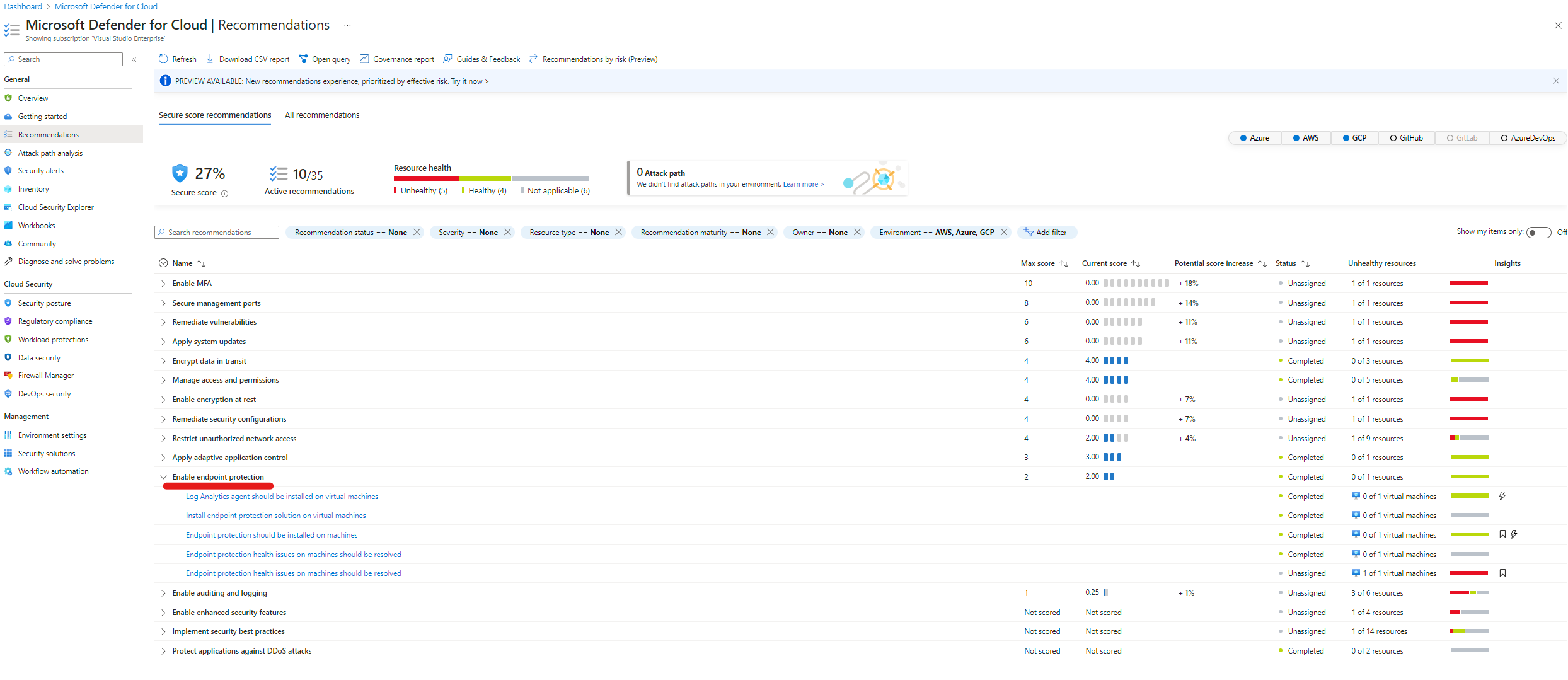Click the Environment settings icon

pos(8,435)
